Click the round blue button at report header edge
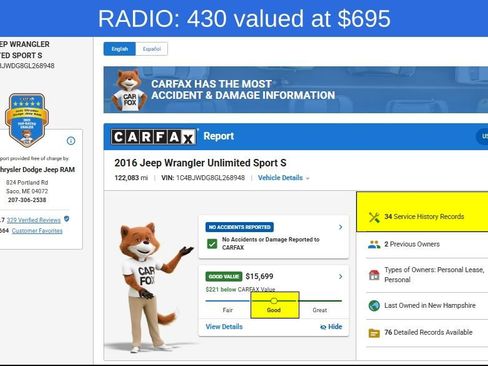Image resolution: width=488 pixels, height=366 pixels. (x=482, y=136)
